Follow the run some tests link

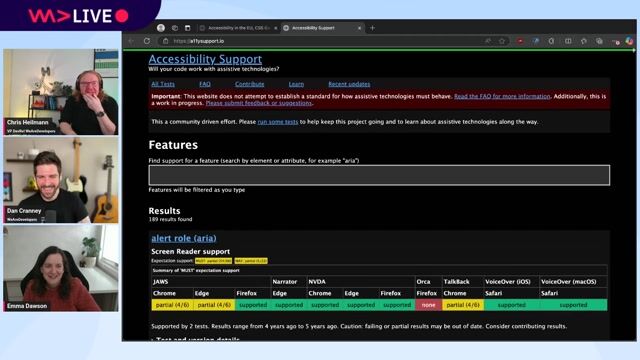point(278,122)
